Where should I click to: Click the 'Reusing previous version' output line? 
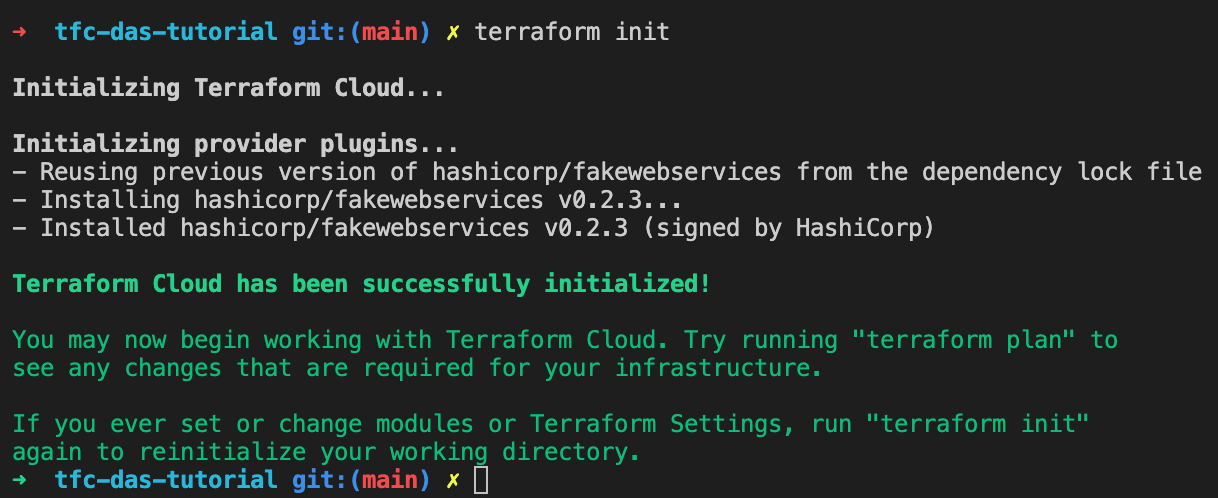(x=607, y=172)
